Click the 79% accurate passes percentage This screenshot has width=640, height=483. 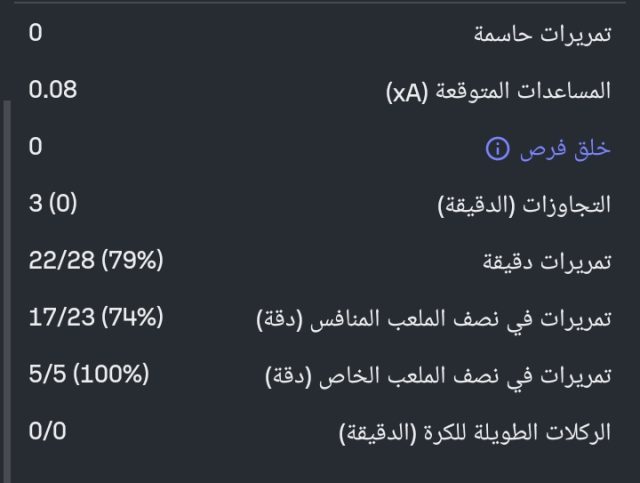pyautogui.click(x=135, y=261)
